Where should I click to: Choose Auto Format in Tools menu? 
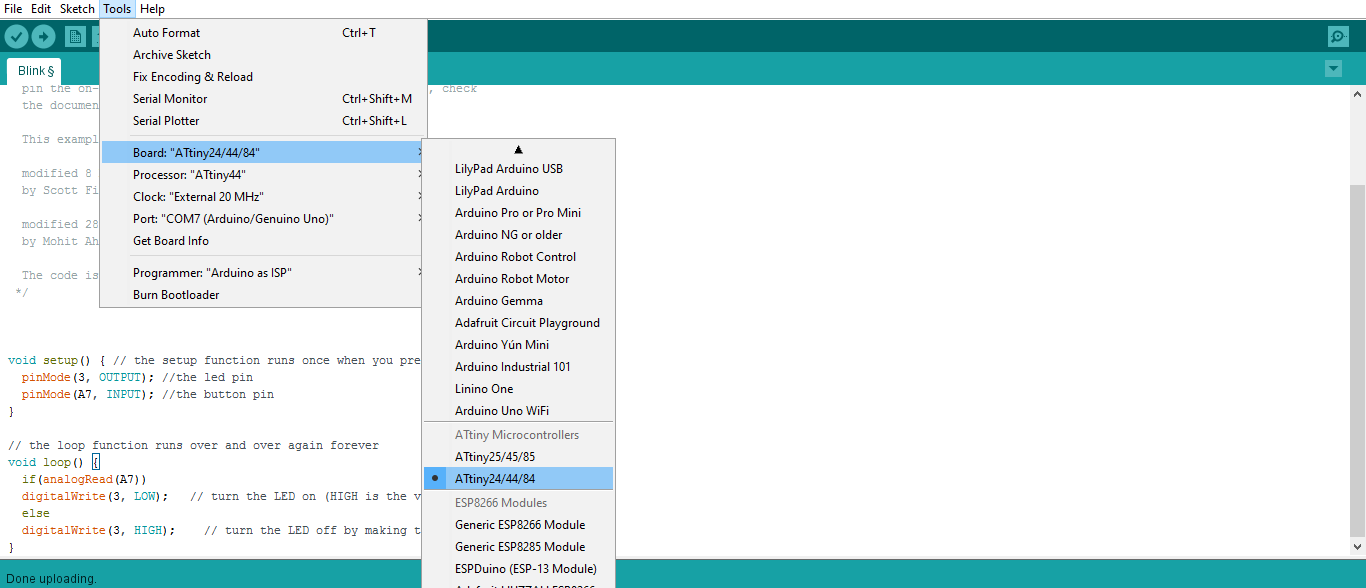(x=263, y=33)
